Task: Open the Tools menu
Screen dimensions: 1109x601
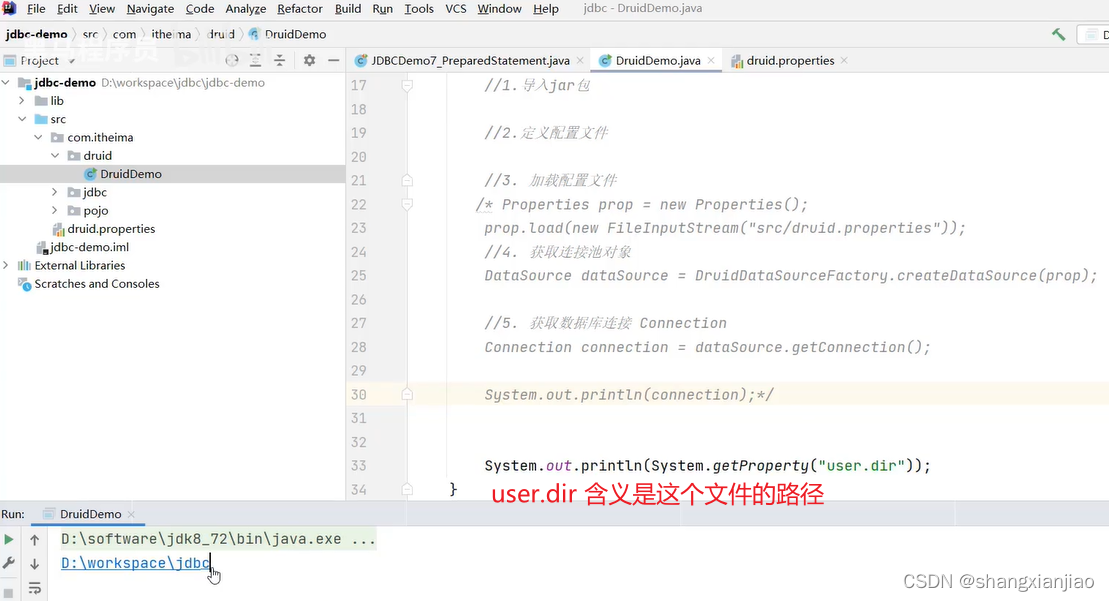Action: (x=419, y=8)
